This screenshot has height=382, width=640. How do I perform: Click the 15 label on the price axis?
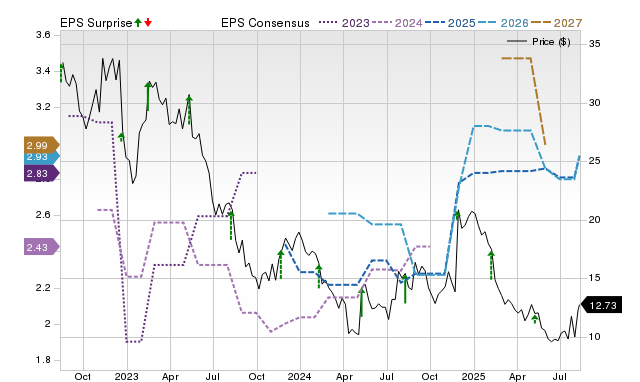594,278
